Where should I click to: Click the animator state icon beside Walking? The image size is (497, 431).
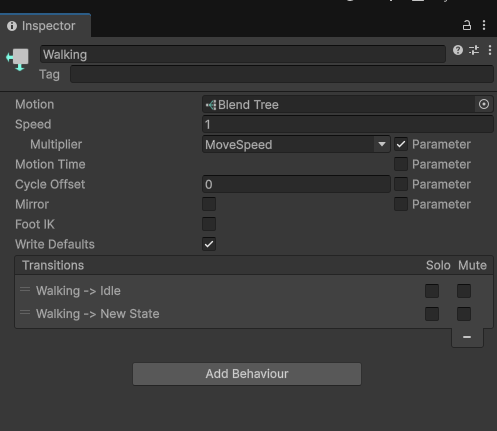click(x=18, y=59)
